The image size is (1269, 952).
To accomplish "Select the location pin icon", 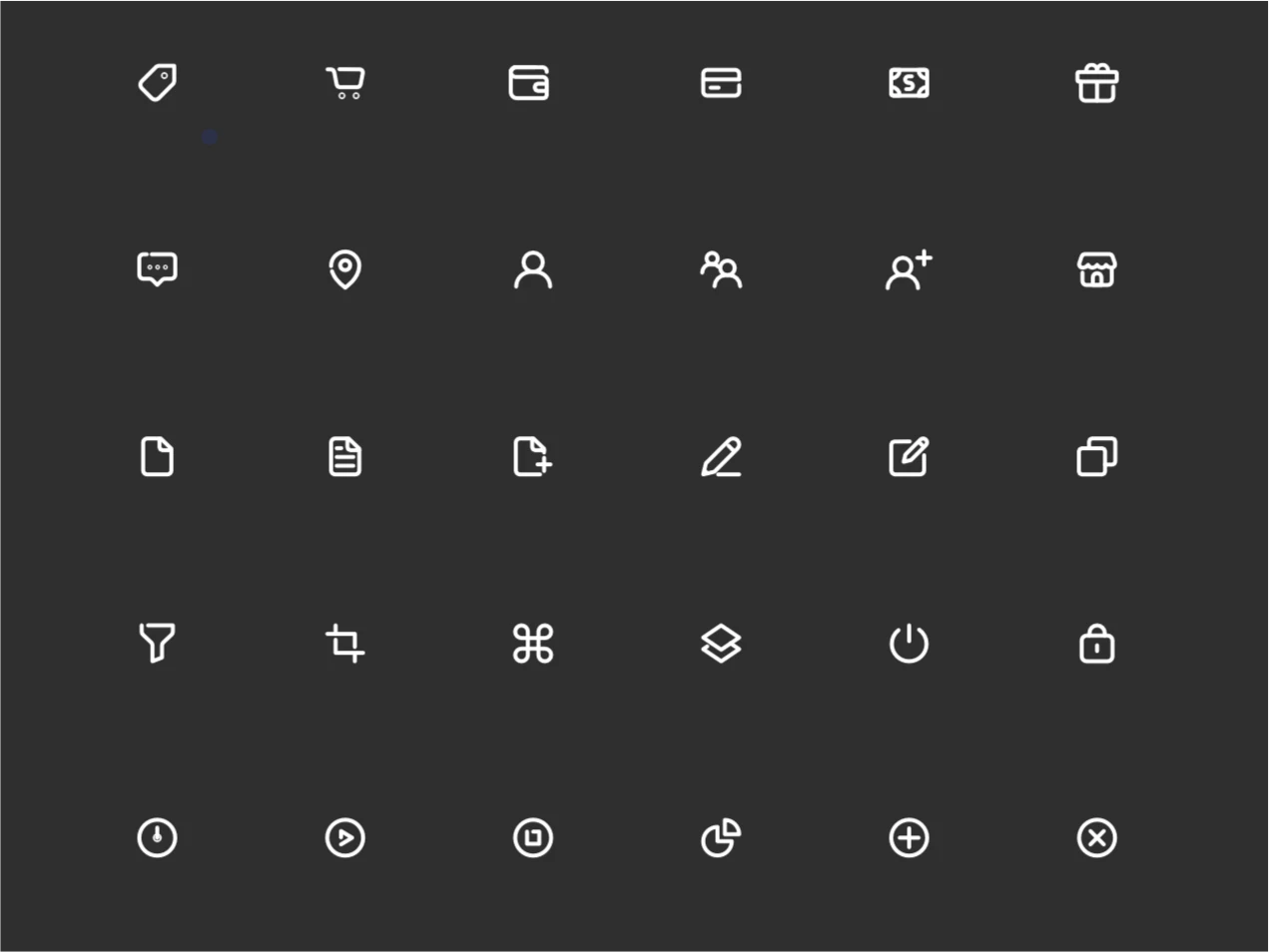I will point(344,269).
